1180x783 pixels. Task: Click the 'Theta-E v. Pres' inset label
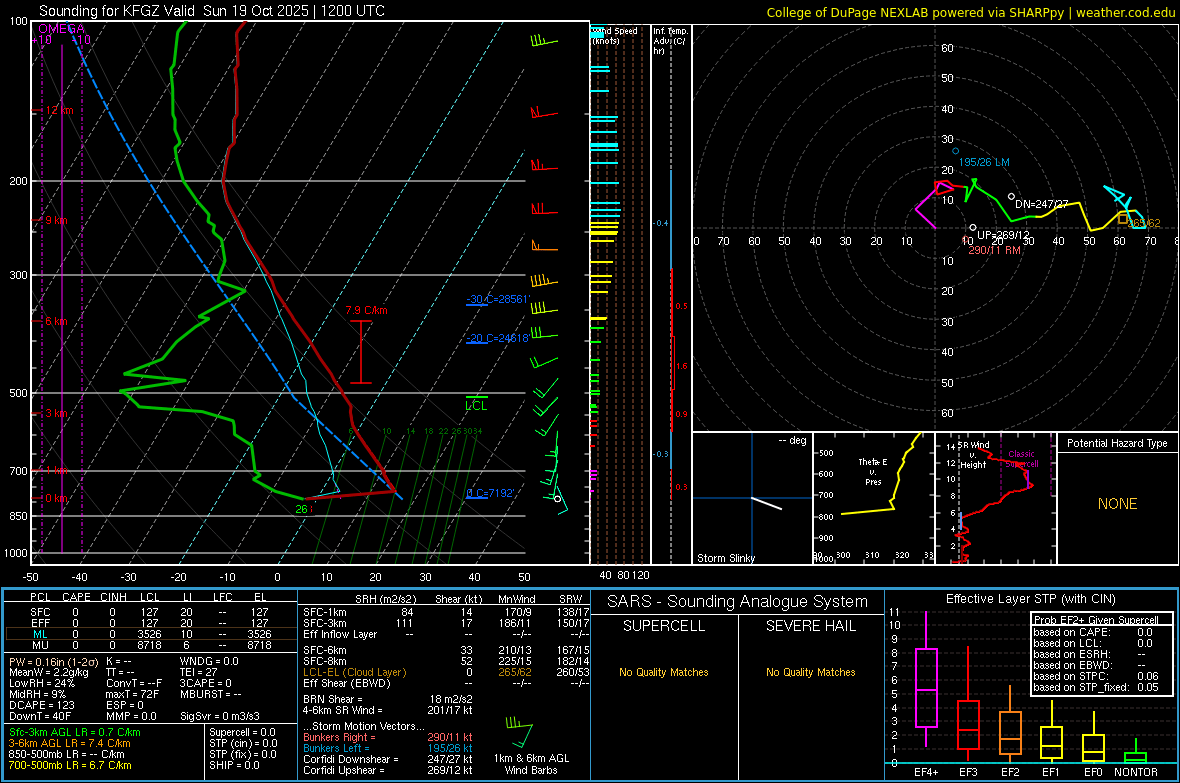tap(873, 471)
